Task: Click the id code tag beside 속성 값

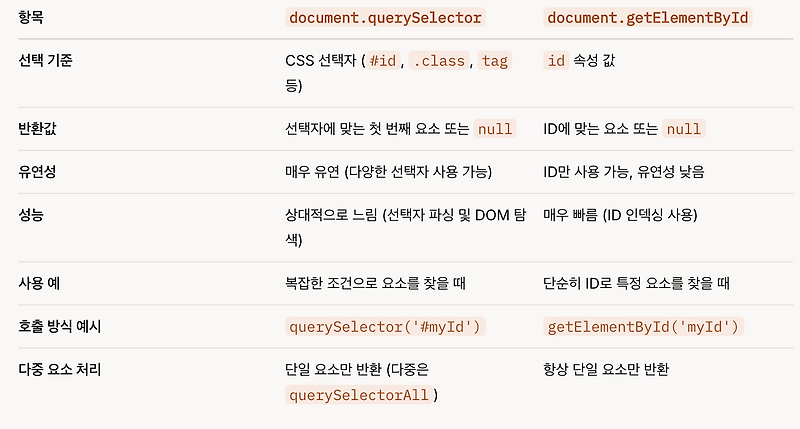Action: [556, 61]
